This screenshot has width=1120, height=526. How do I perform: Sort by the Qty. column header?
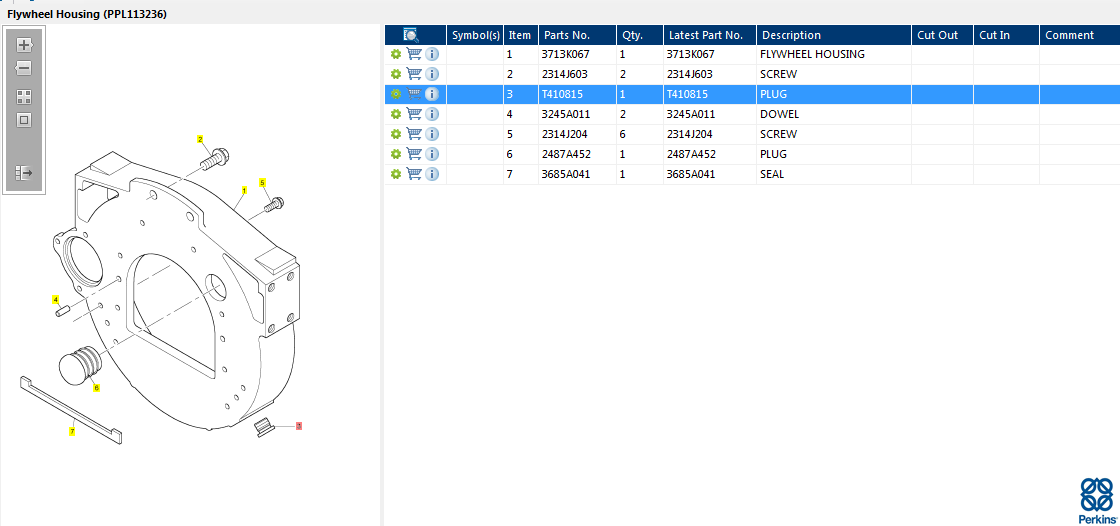click(640, 35)
